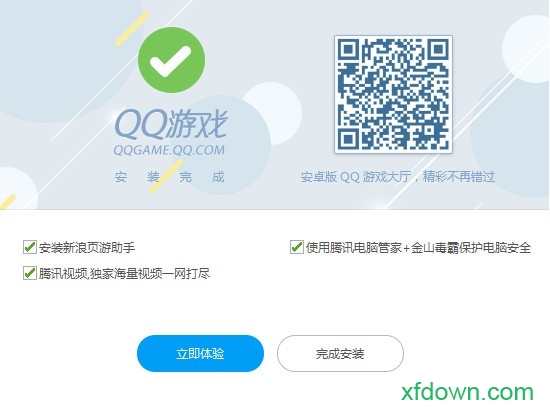Click the green checkmark success icon

pos(171,60)
